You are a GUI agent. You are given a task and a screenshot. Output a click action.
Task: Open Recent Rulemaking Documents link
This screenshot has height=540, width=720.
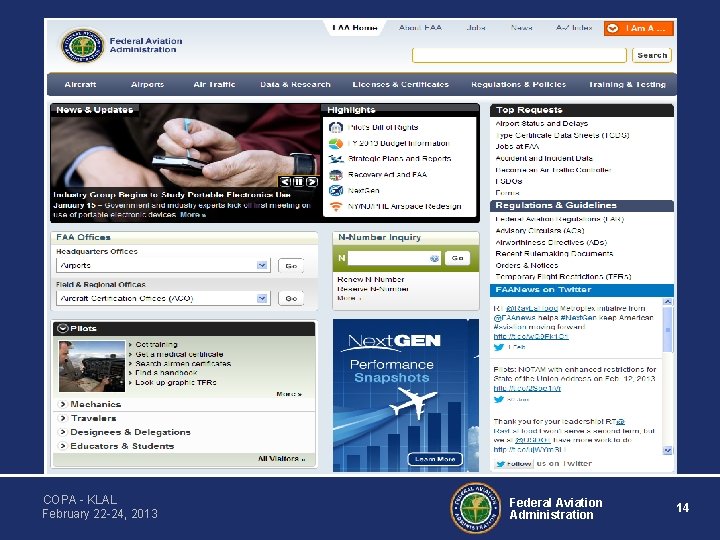(x=554, y=253)
